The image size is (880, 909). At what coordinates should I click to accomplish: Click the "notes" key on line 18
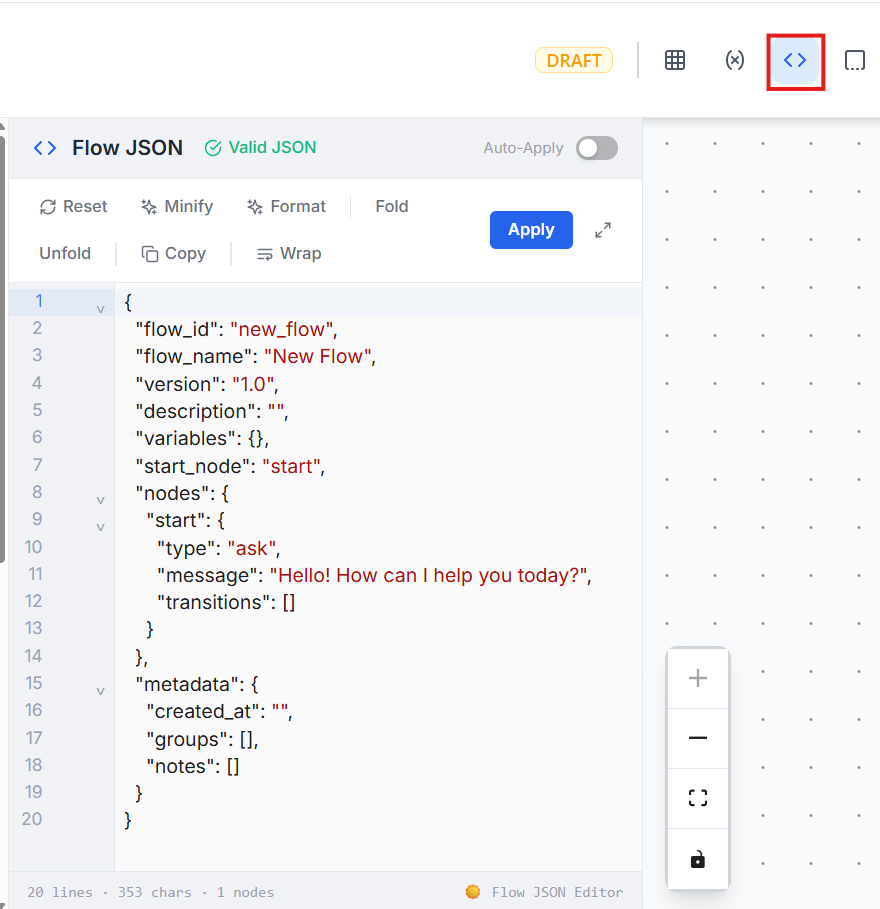(x=181, y=766)
